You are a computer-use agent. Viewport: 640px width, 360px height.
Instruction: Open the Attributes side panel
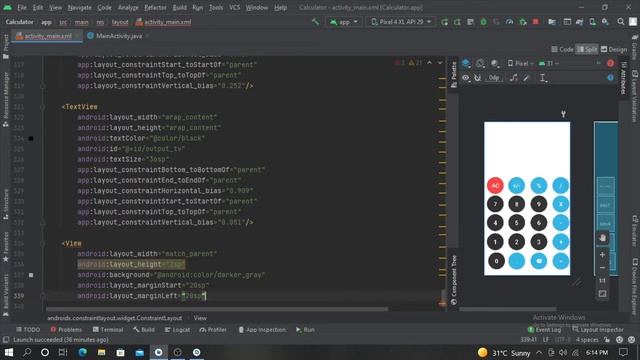click(x=623, y=78)
